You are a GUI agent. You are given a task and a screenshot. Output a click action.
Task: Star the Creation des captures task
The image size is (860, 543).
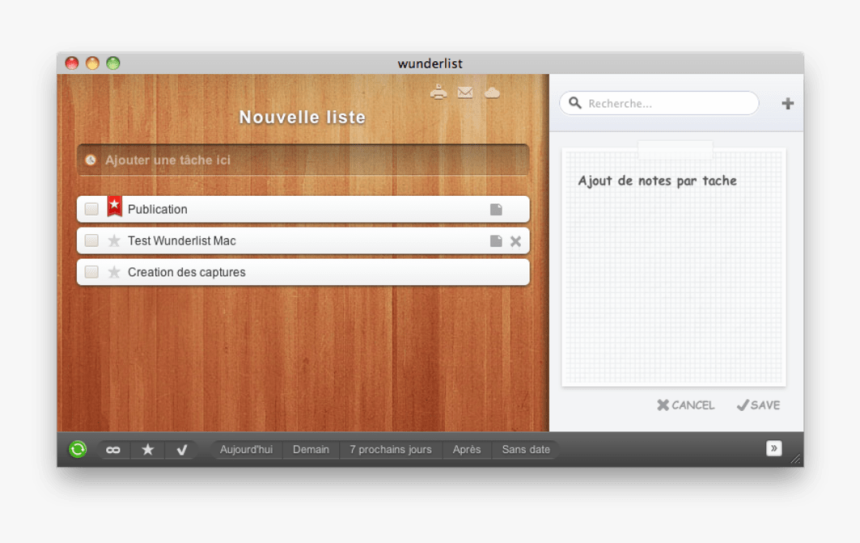coord(114,272)
